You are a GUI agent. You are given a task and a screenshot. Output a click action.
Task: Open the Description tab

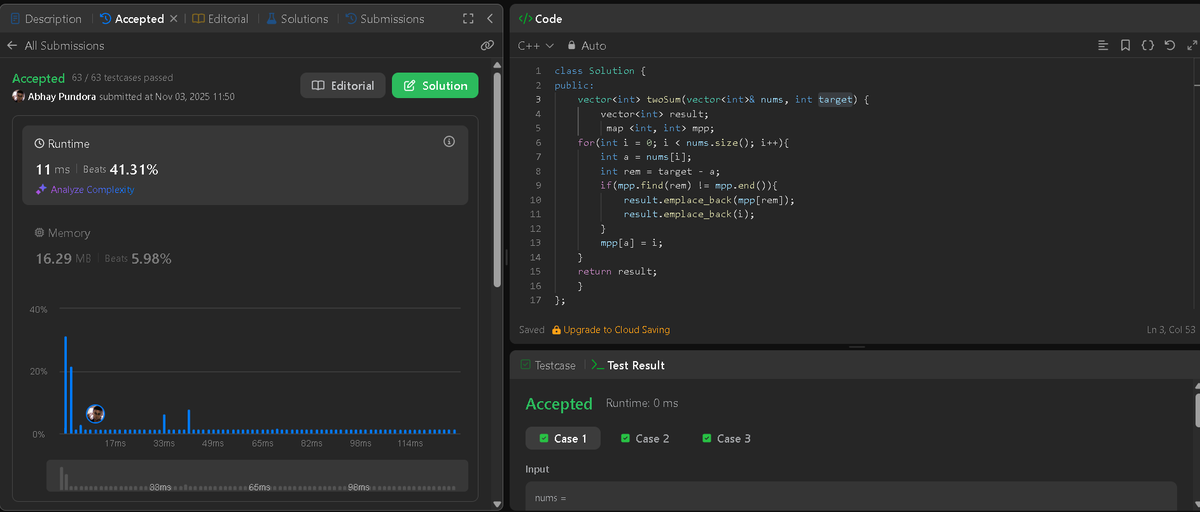click(46, 19)
